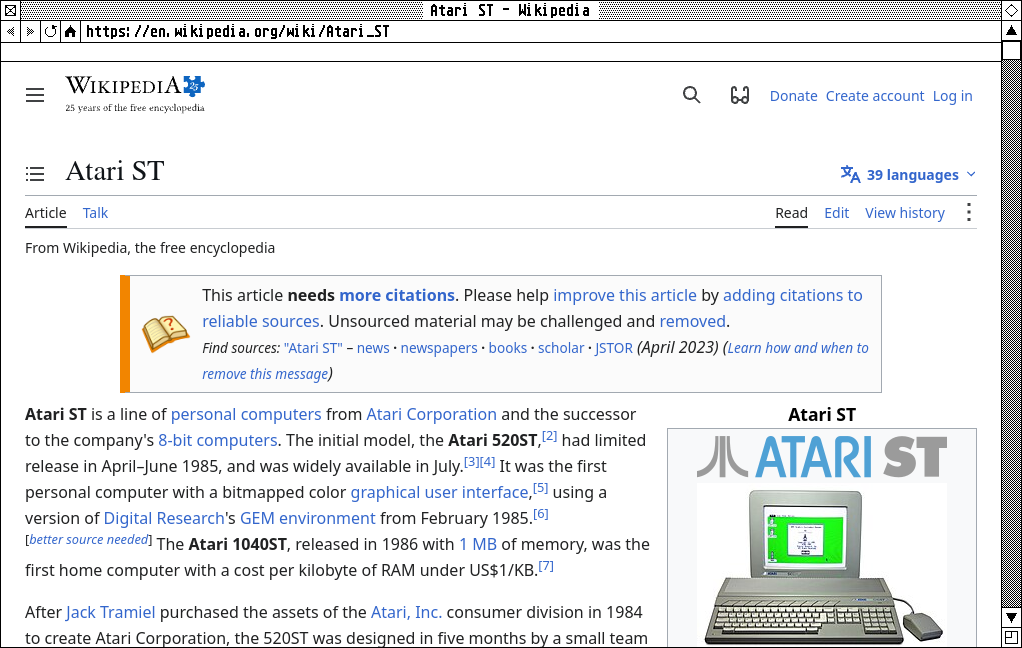Open the View history tab
This screenshot has height=648, width=1022.
tap(905, 213)
